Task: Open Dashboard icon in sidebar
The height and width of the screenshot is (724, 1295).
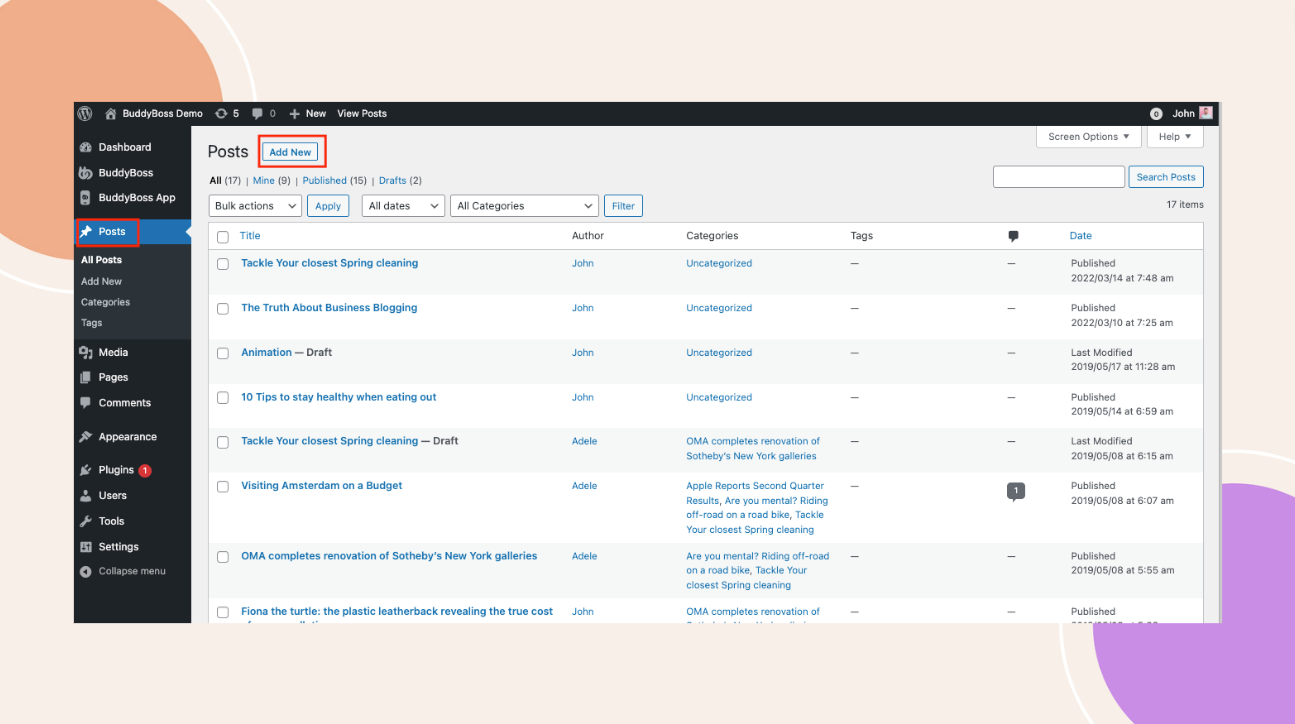Action: pos(86,147)
